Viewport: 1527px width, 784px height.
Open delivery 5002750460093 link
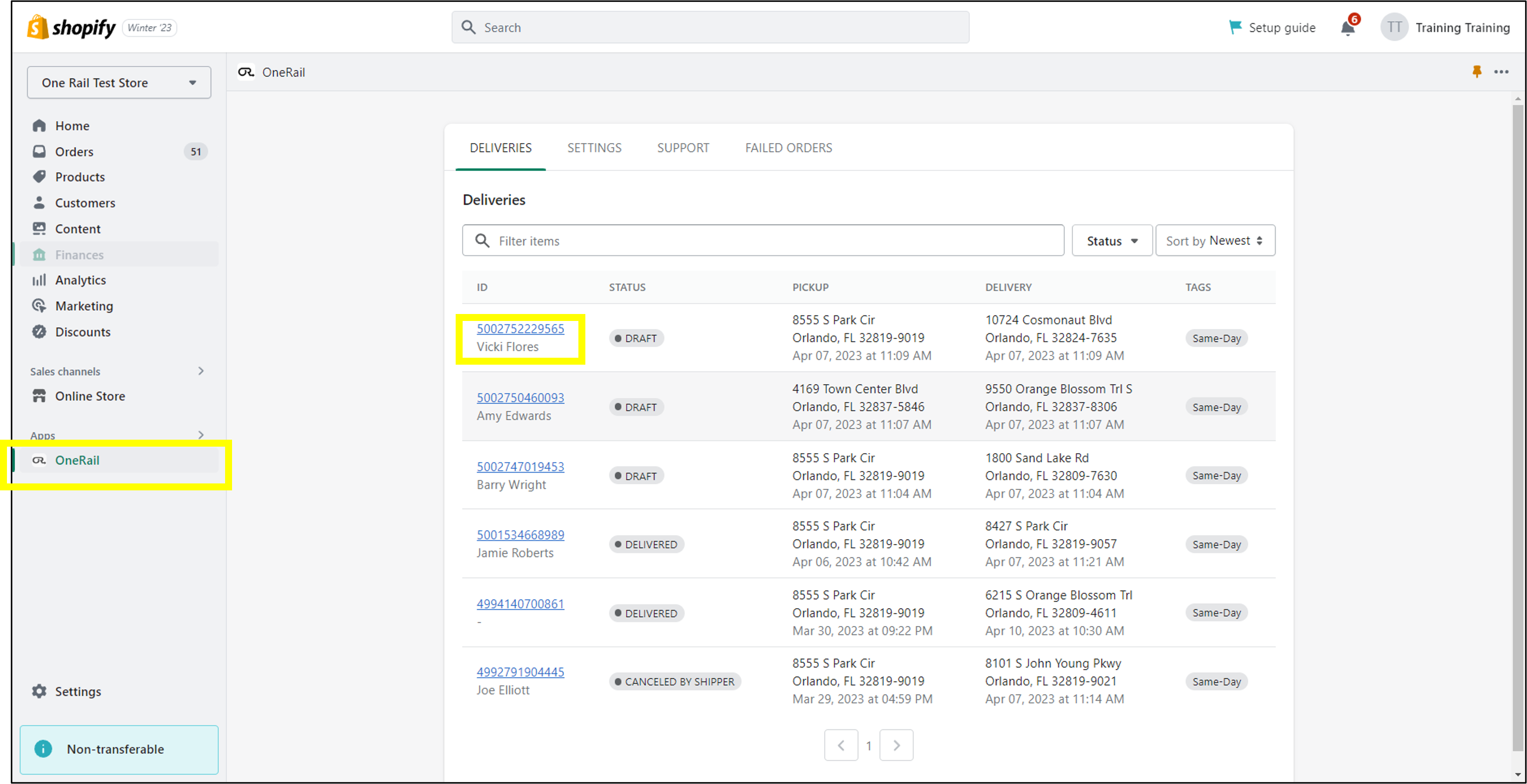520,397
